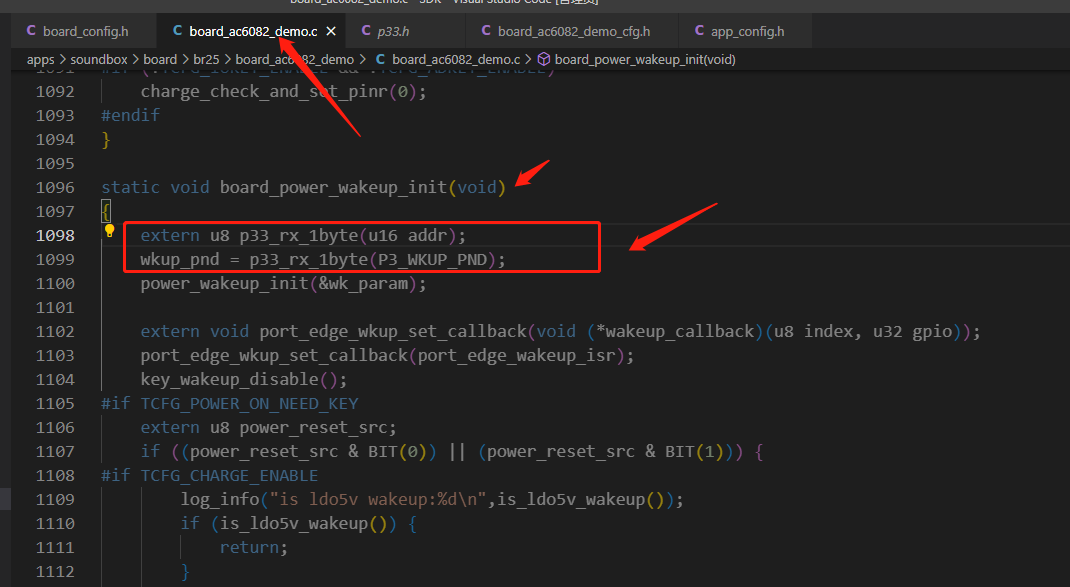
Task: Click the TCFG_POWER_ON_NEED_KEY macro
Action: point(249,403)
